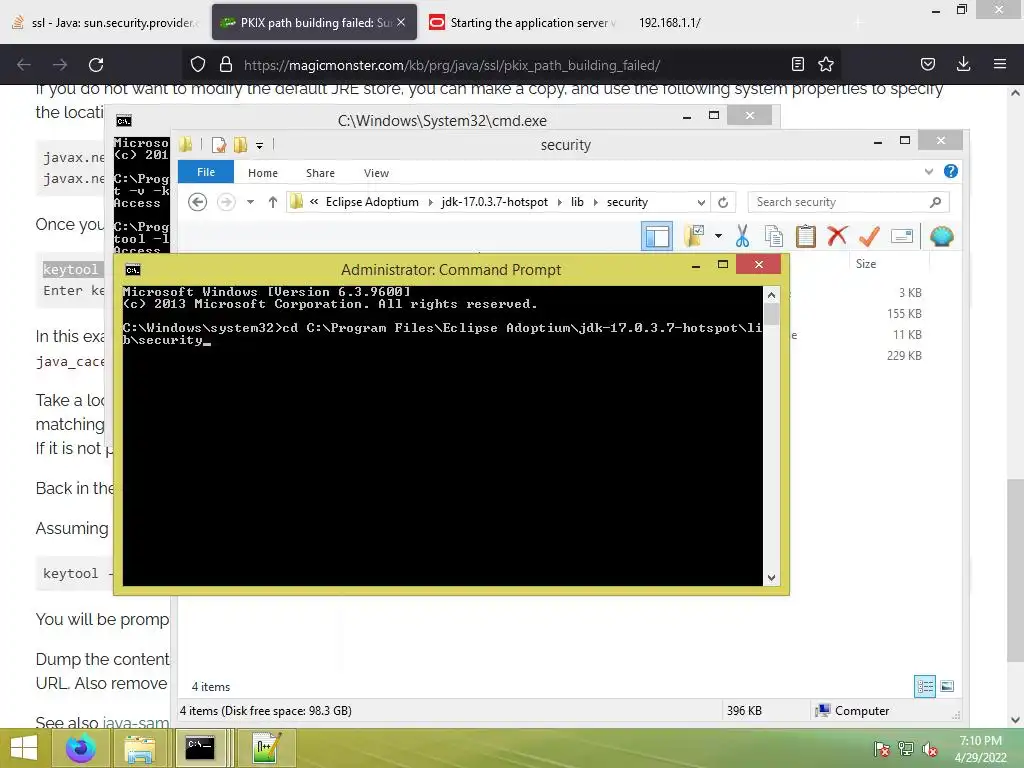This screenshot has width=1024, height=768.
Task: Open the File tab in Explorer
Action: pyautogui.click(x=206, y=172)
